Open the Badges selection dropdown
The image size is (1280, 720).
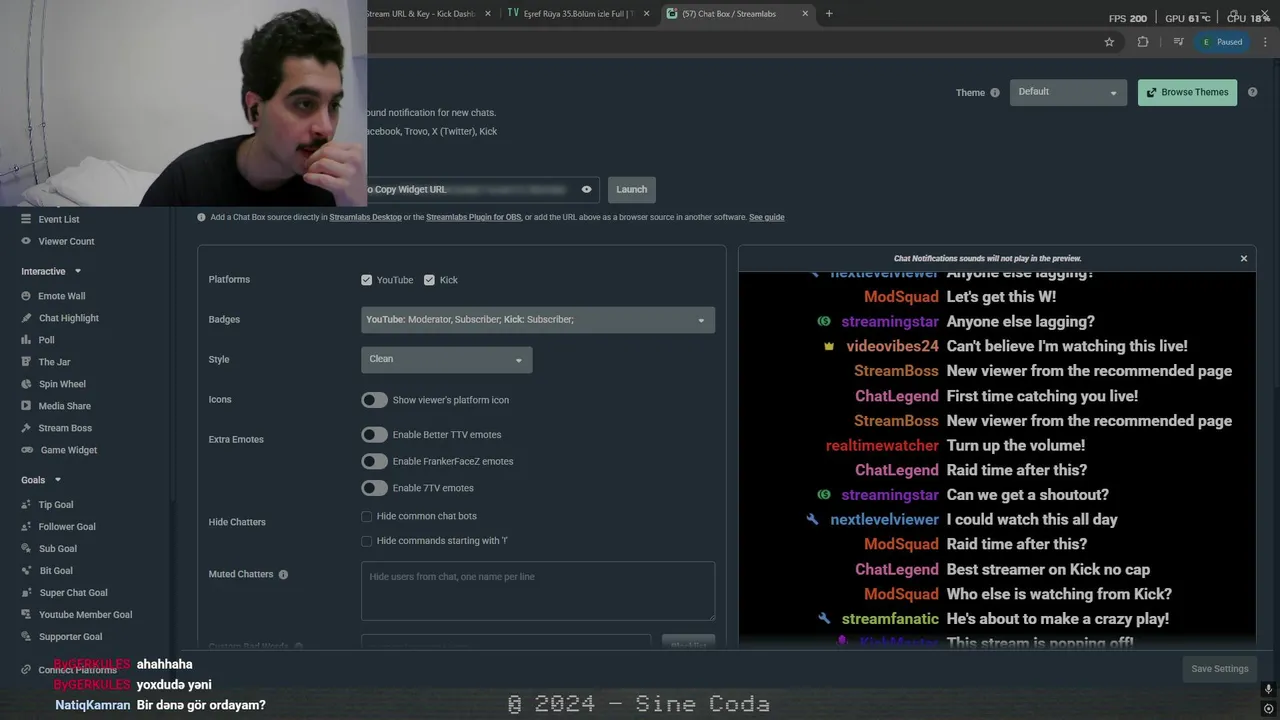[x=538, y=320]
